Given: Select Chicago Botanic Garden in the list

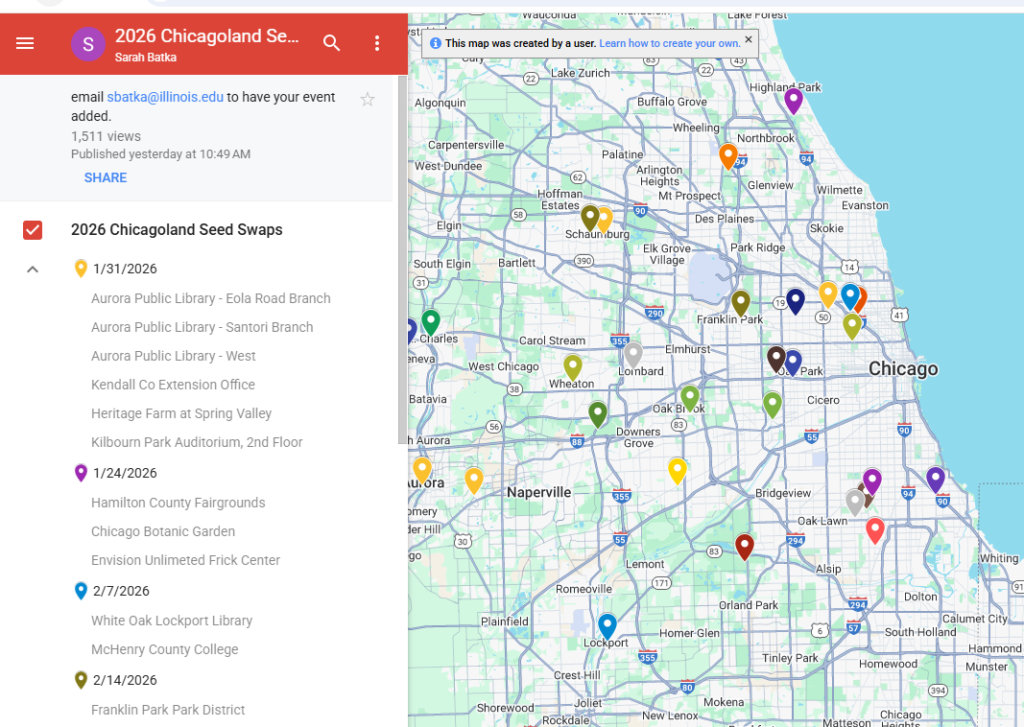Looking at the screenshot, I should [x=163, y=531].
